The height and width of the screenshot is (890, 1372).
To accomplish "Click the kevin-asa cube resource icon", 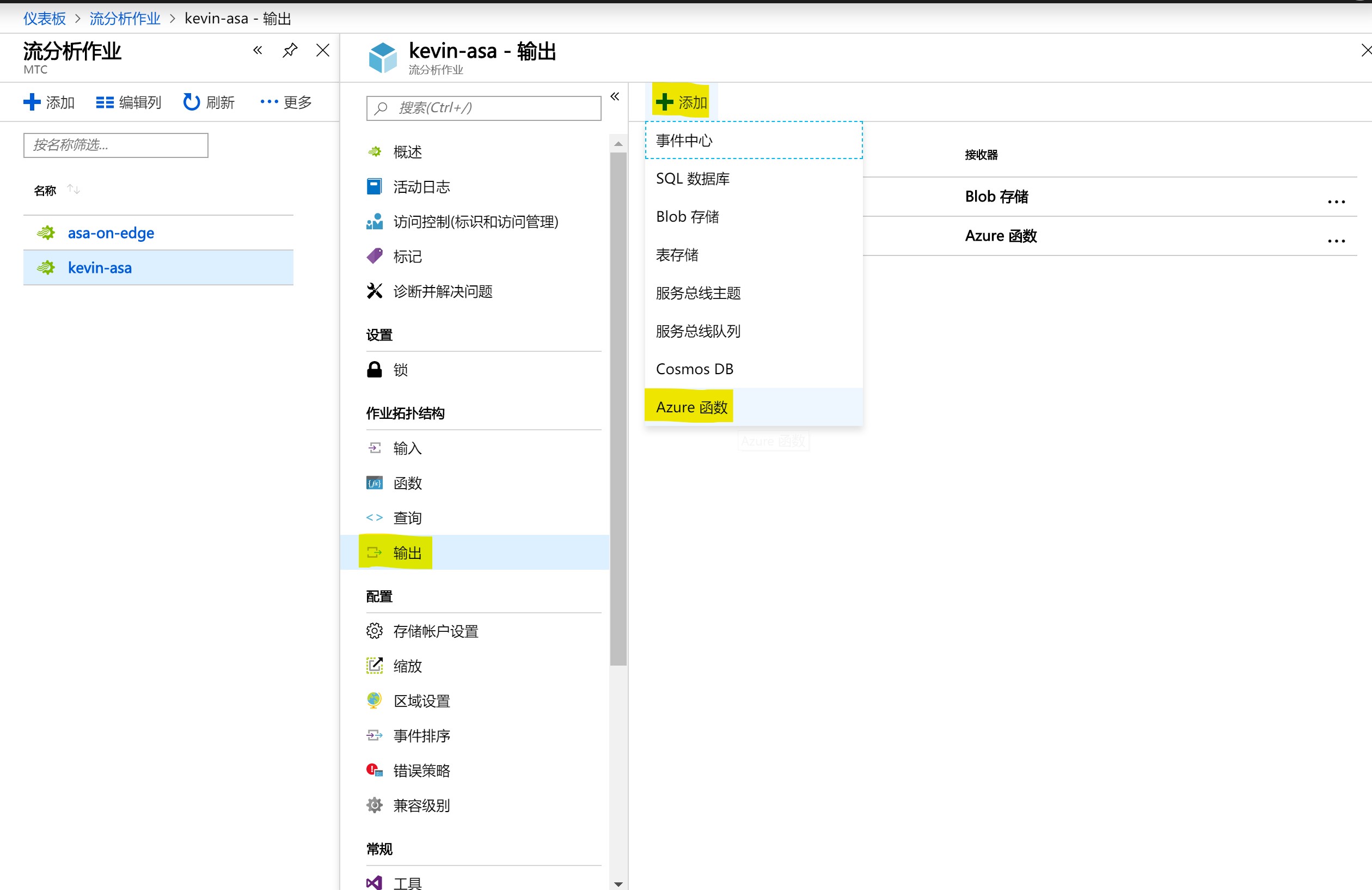I will point(383,57).
